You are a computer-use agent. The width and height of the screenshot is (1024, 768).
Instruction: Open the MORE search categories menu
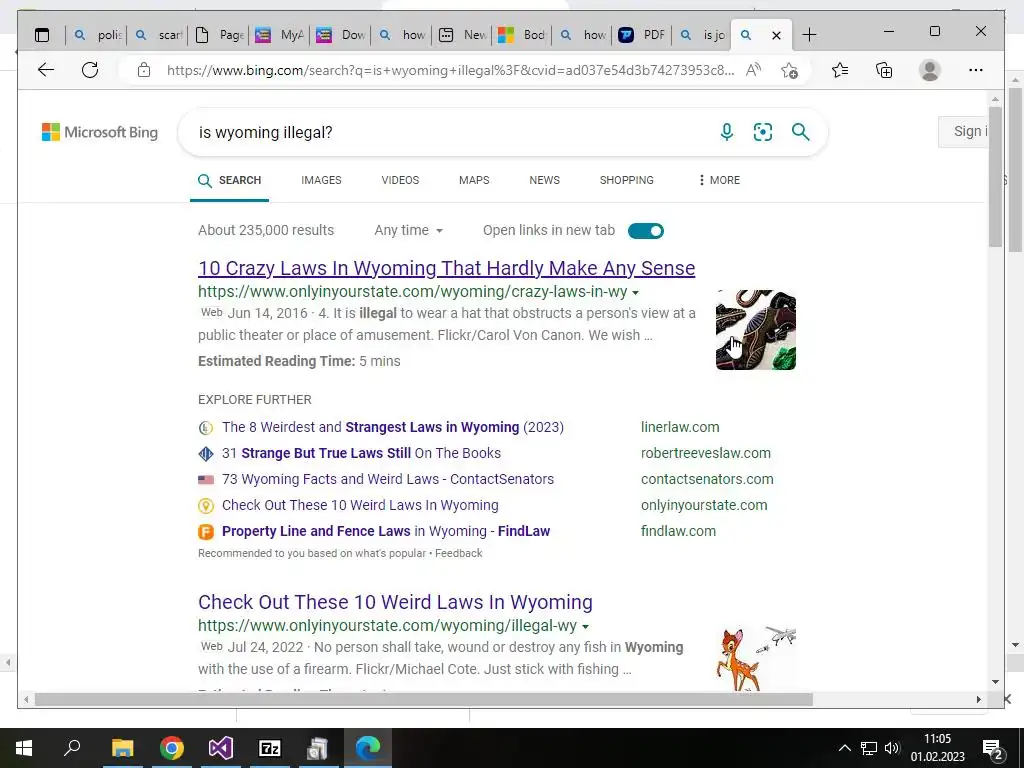720,180
